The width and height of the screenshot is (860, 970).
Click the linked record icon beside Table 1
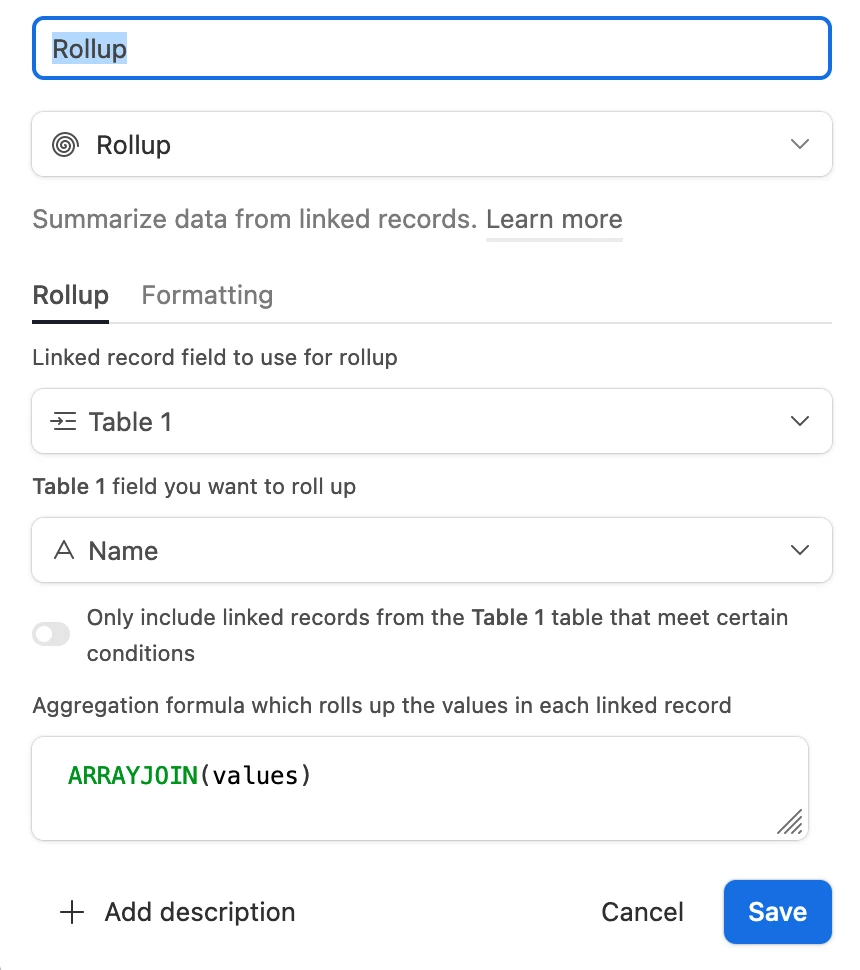[63, 421]
